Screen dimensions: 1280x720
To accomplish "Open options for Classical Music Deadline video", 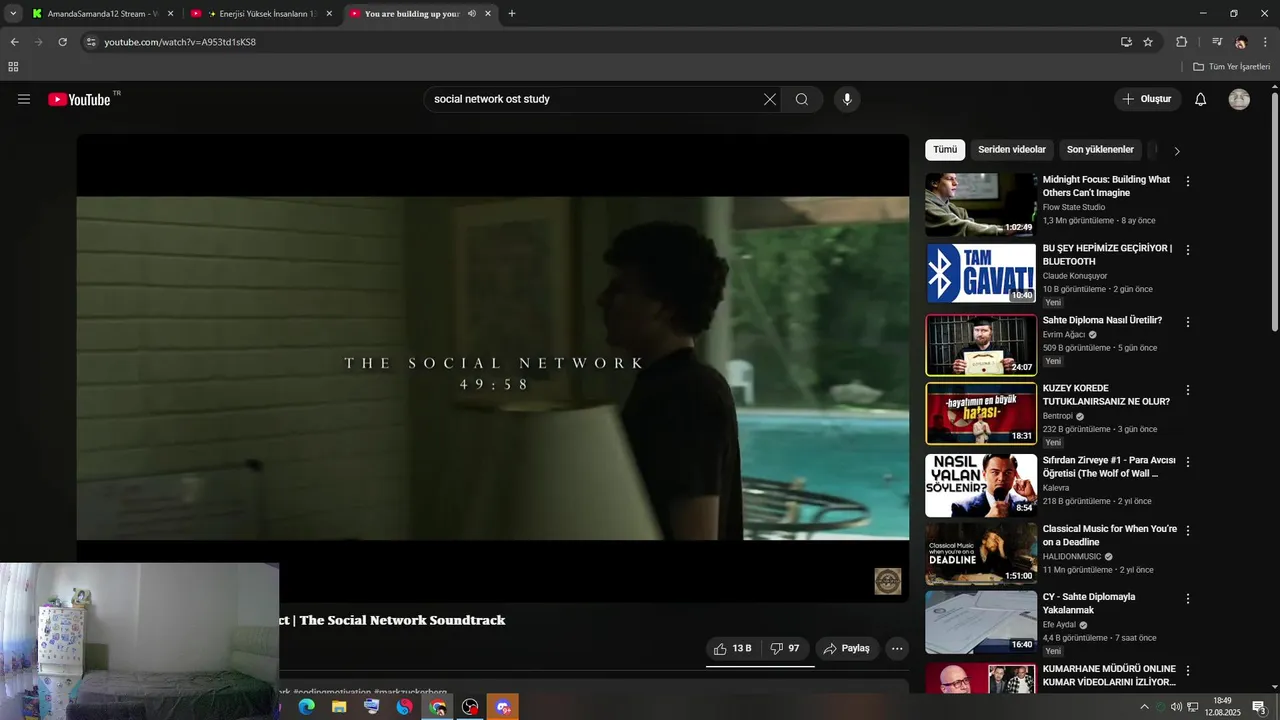I will click(1188, 530).
